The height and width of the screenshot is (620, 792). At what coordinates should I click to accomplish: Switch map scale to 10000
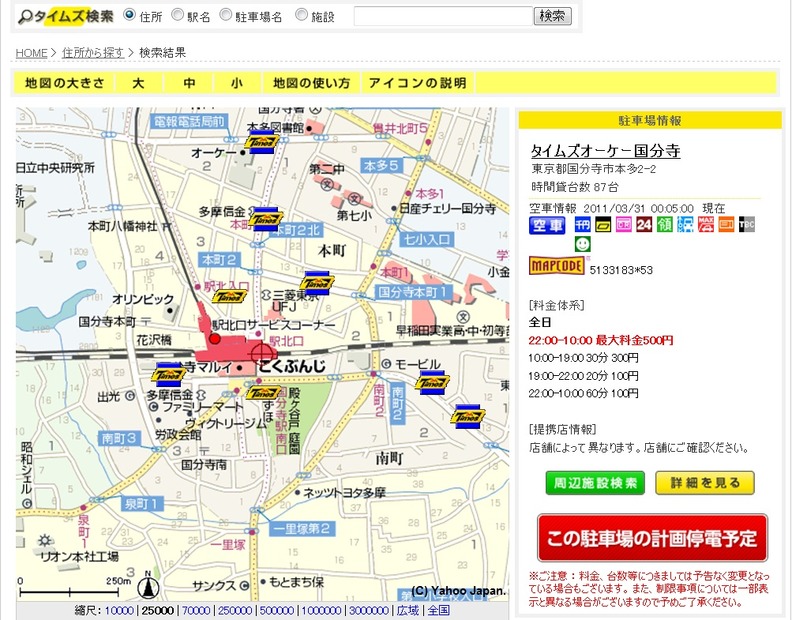point(119,610)
